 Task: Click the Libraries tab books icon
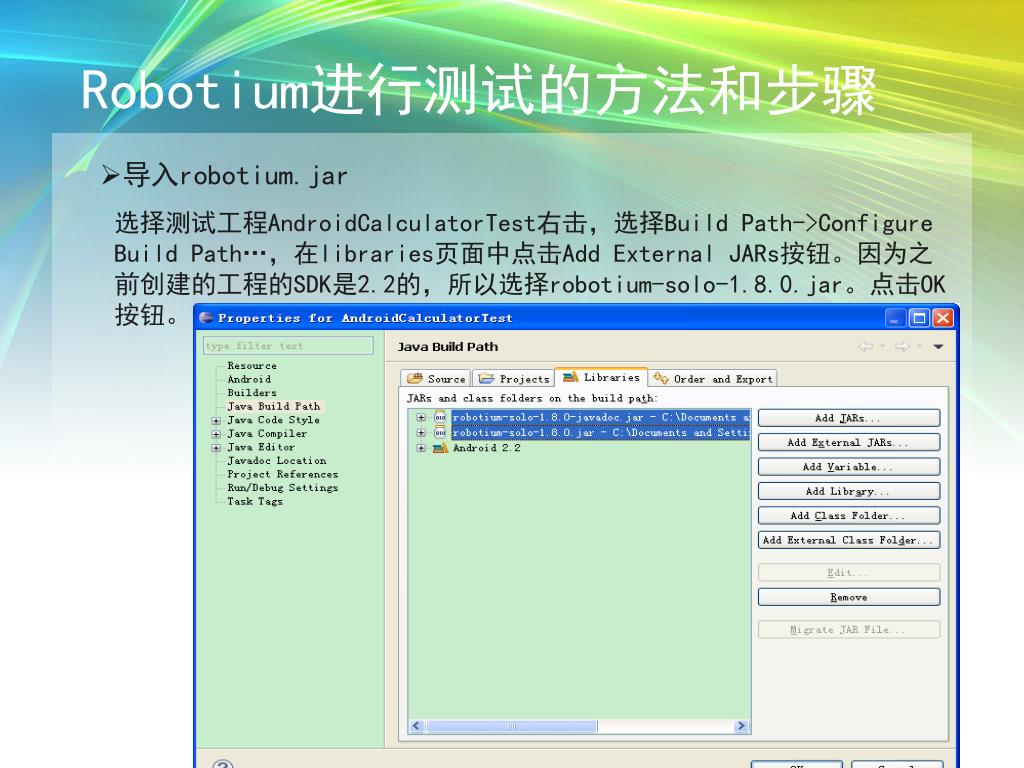(570, 377)
